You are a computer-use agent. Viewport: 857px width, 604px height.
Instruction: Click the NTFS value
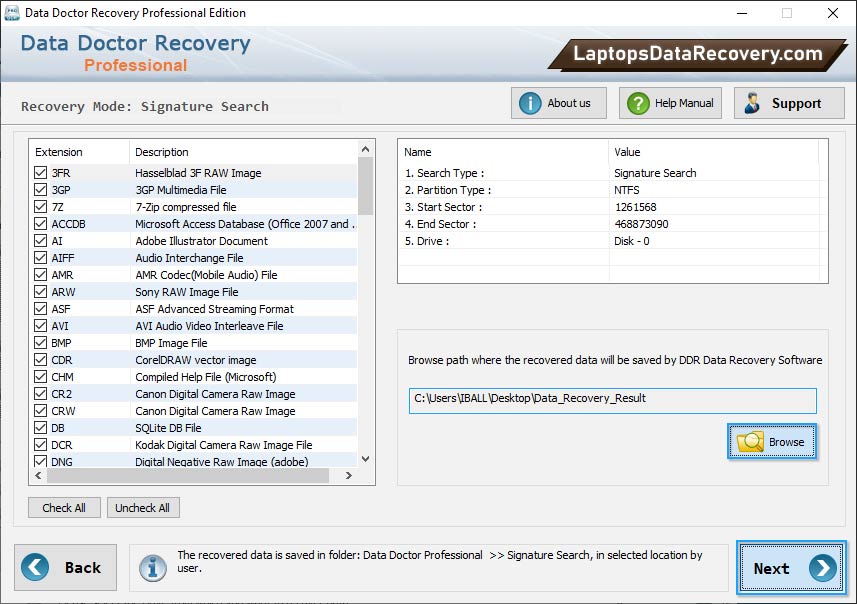pyautogui.click(x=626, y=190)
